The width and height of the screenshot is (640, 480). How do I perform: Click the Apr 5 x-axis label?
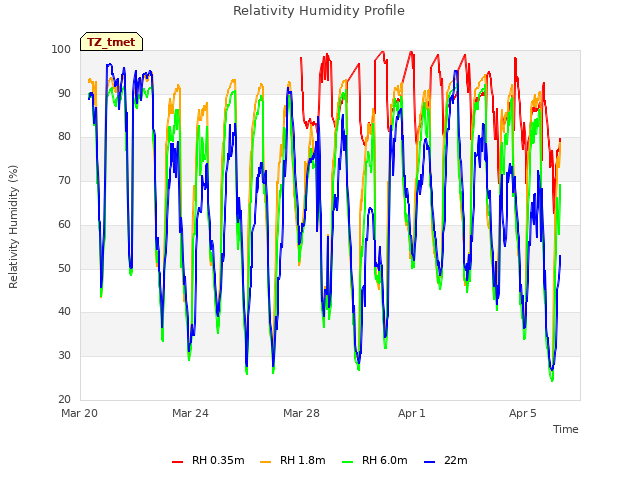click(522, 413)
